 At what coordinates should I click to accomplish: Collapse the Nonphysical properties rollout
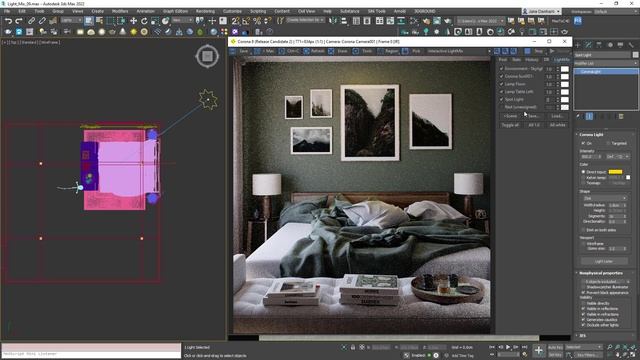(600, 273)
